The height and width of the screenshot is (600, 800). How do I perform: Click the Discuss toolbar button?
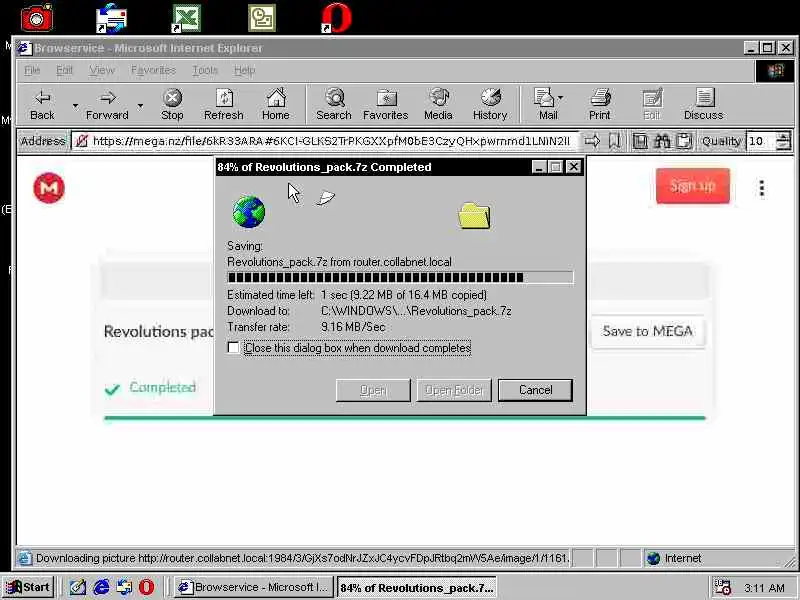point(704,105)
